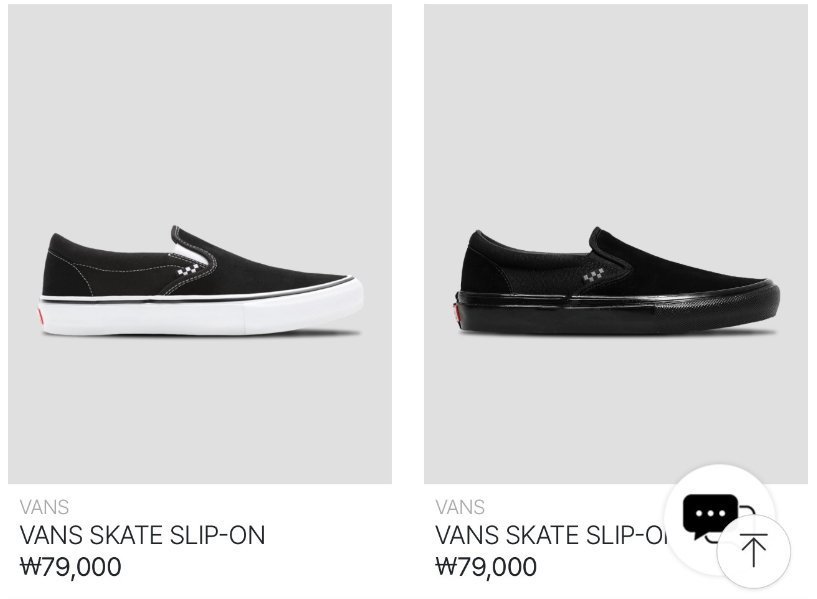Click the ₩79,000 price of left product

[x=70, y=567]
